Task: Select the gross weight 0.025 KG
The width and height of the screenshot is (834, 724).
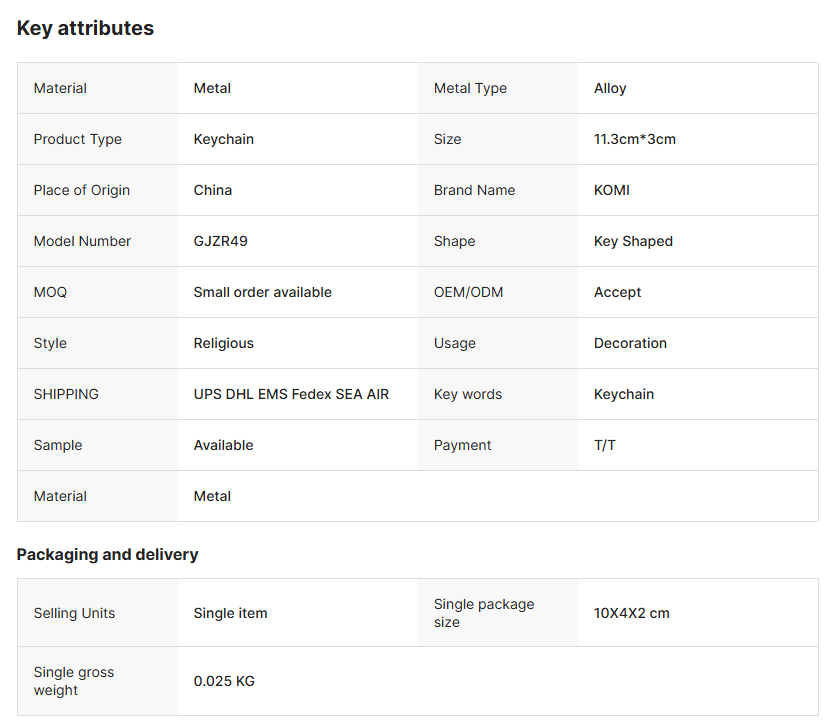Action: (x=224, y=681)
